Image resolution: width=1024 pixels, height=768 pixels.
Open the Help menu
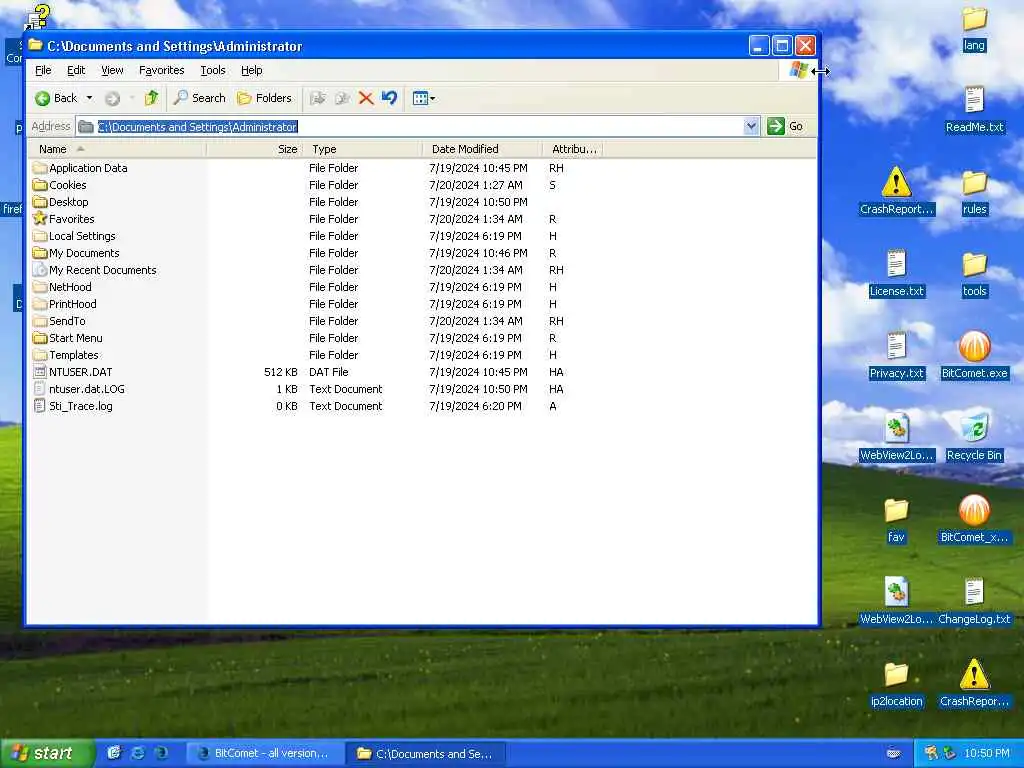coord(251,70)
